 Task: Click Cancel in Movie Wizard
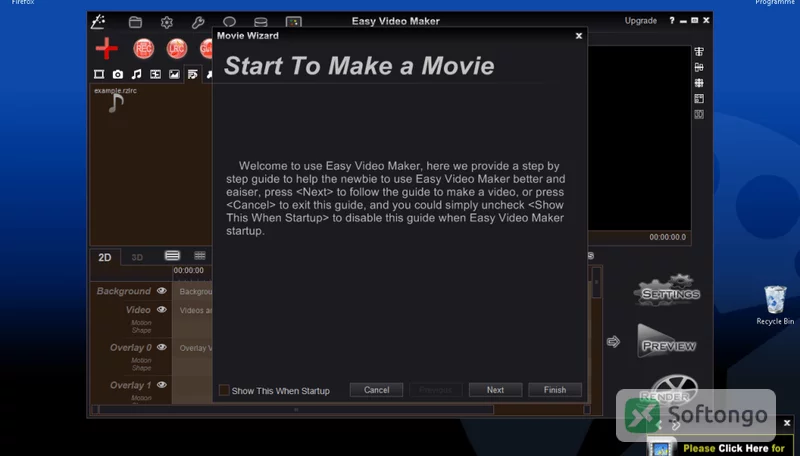pos(377,390)
